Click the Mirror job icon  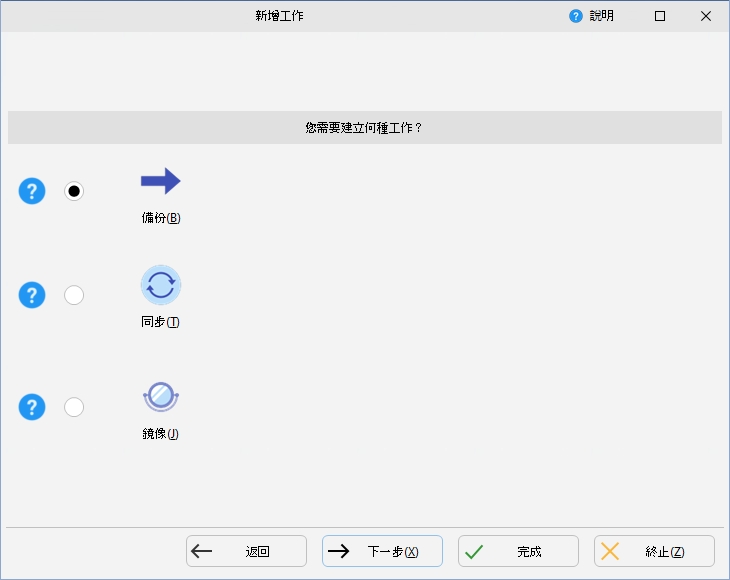pos(160,397)
